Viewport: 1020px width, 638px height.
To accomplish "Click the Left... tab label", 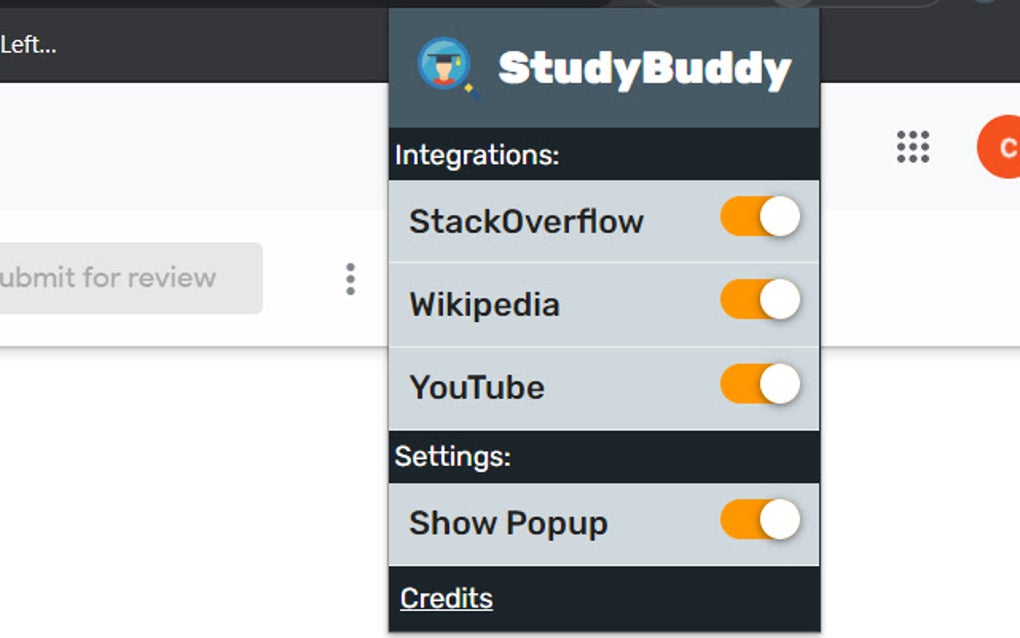I will [29, 46].
